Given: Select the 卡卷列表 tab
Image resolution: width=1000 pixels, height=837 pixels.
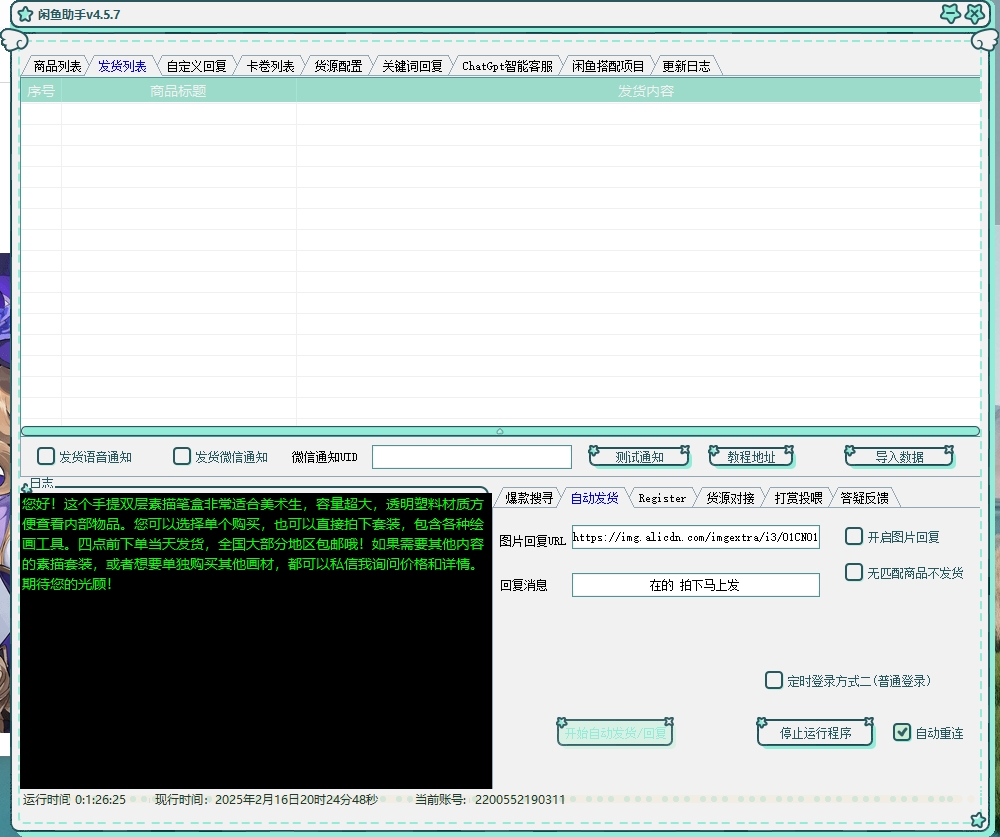Looking at the screenshot, I should click(270, 66).
